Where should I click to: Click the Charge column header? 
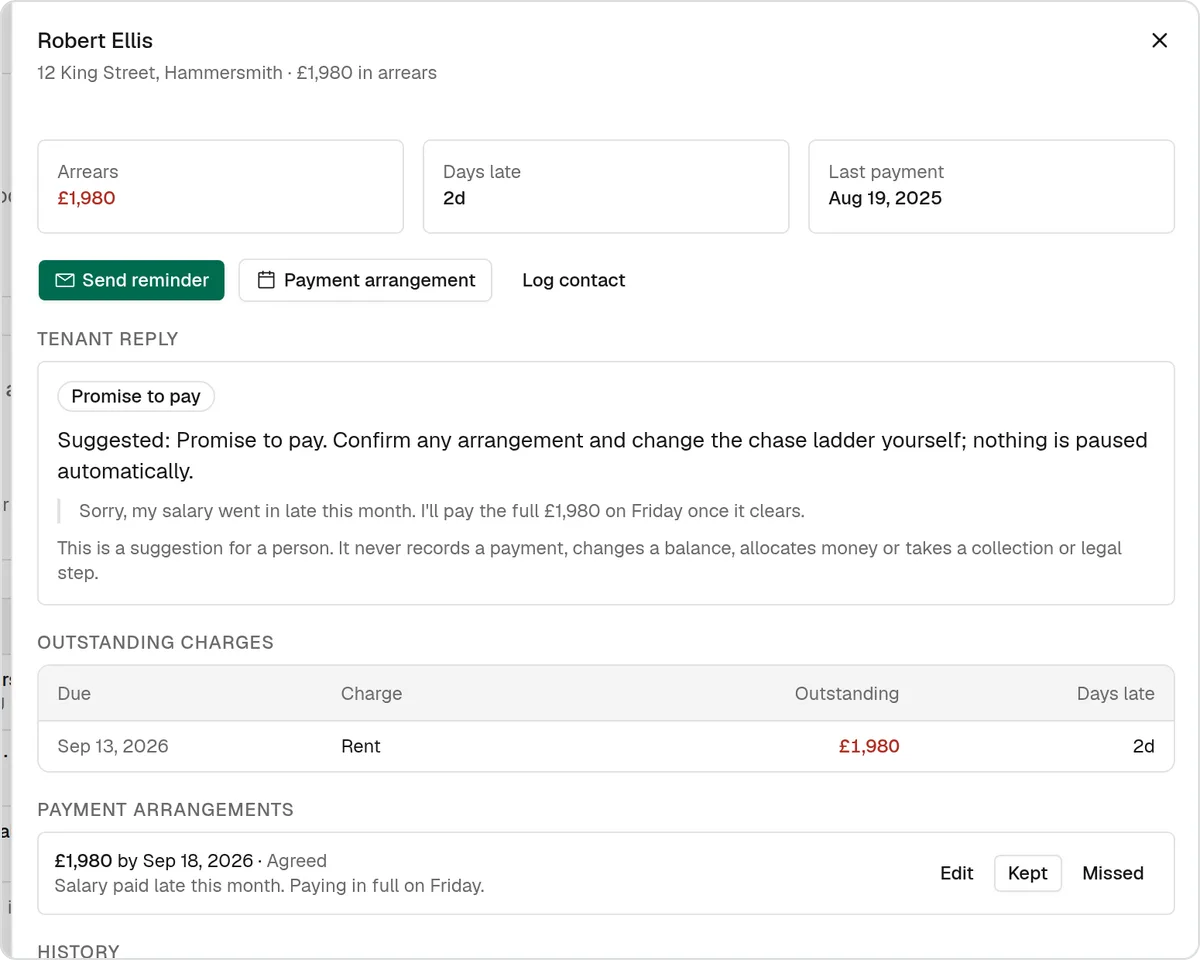(371, 693)
